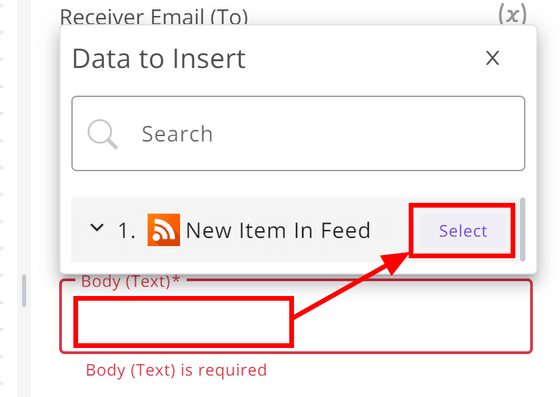The height and width of the screenshot is (397, 560).
Task: Click the red highlighted rectangle in Body field
Action: pos(184,322)
